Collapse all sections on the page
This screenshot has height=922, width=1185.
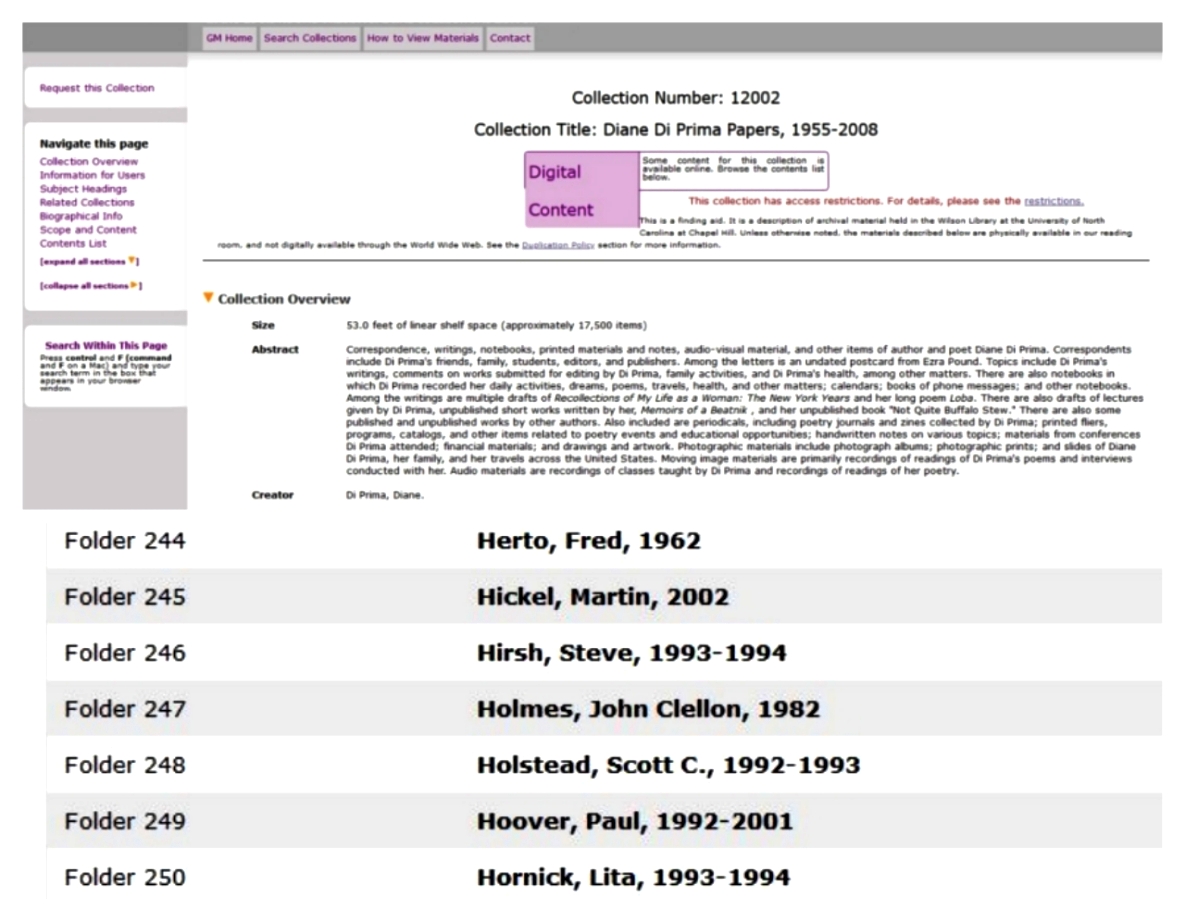point(90,286)
